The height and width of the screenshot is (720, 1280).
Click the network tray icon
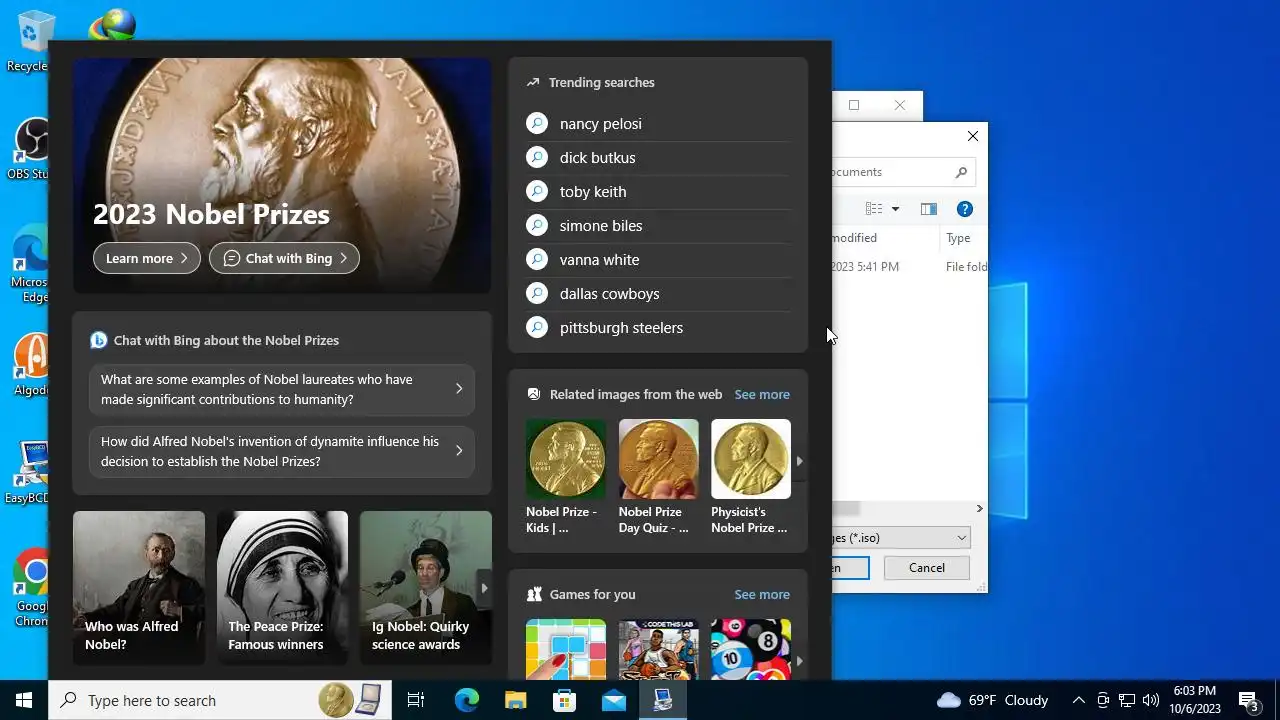pos(1127,700)
